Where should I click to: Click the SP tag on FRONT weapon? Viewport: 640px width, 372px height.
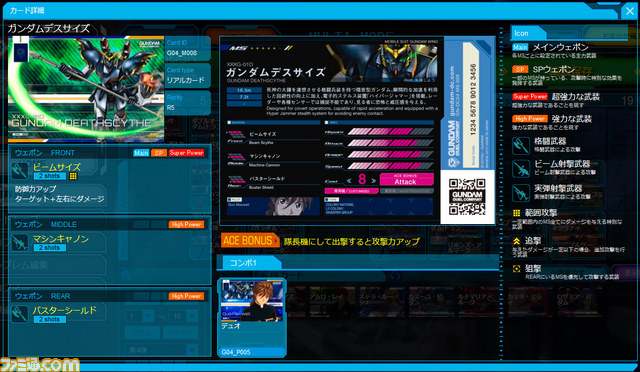(x=159, y=153)
